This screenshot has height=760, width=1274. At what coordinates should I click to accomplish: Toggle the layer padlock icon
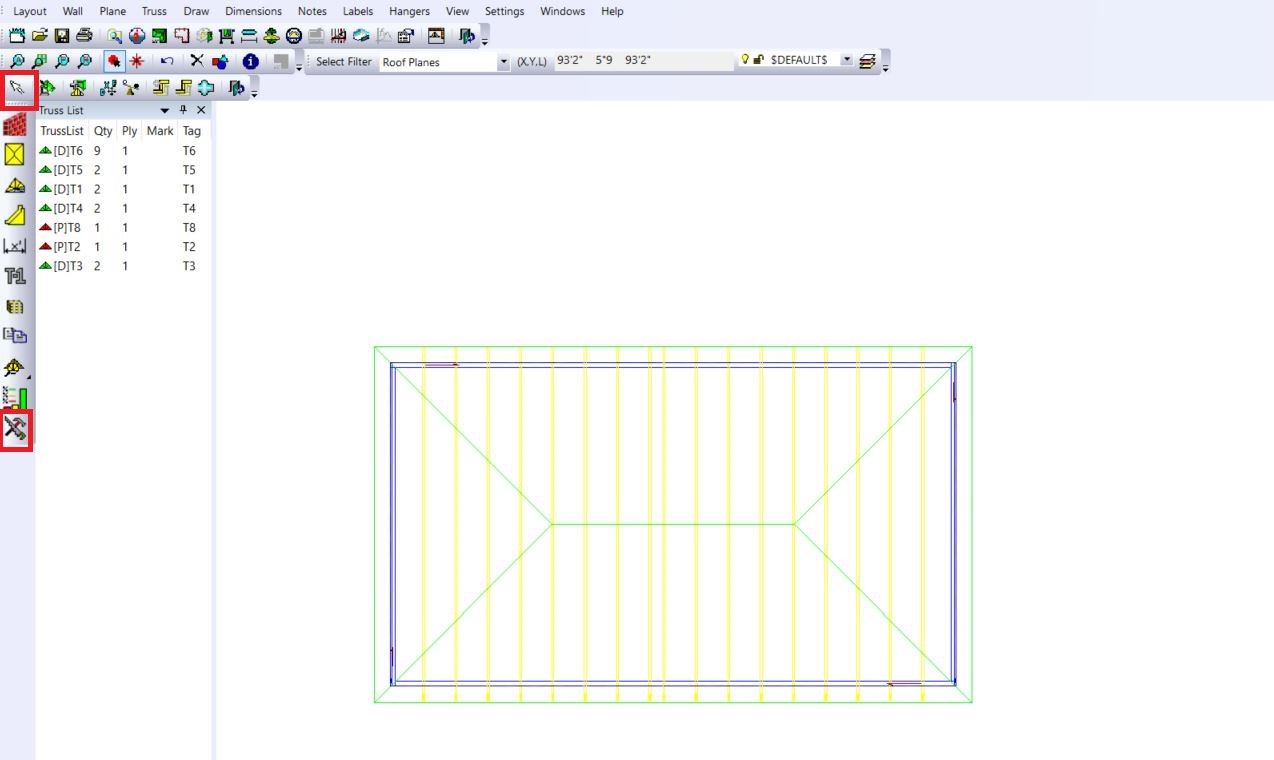[759, 60]
